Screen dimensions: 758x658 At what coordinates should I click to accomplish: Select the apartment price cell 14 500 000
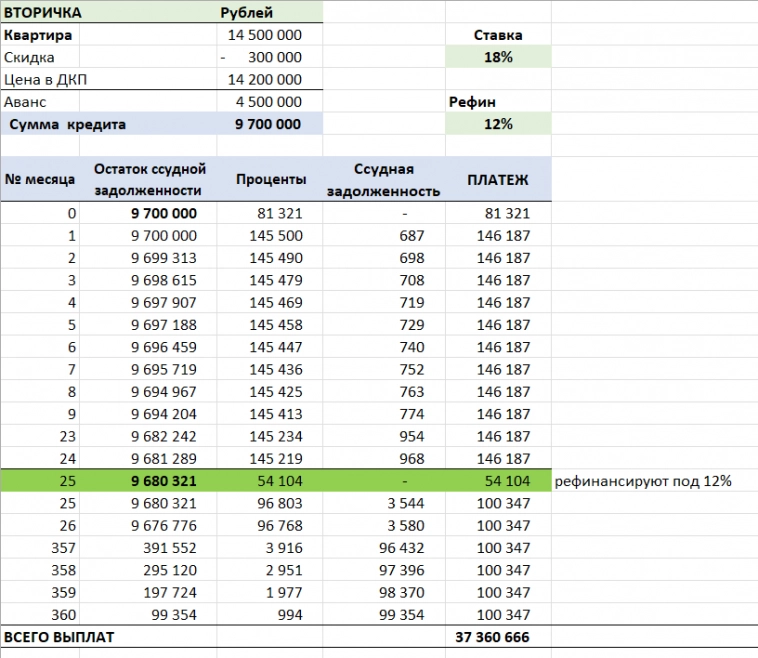(265, 35)
